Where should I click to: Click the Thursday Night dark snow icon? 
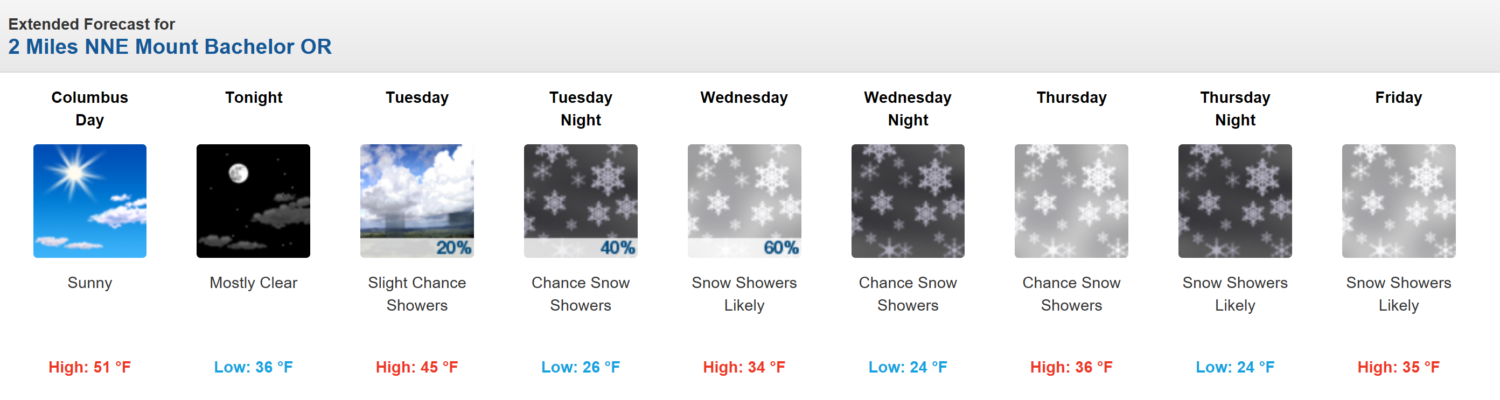click(1235, 201)
